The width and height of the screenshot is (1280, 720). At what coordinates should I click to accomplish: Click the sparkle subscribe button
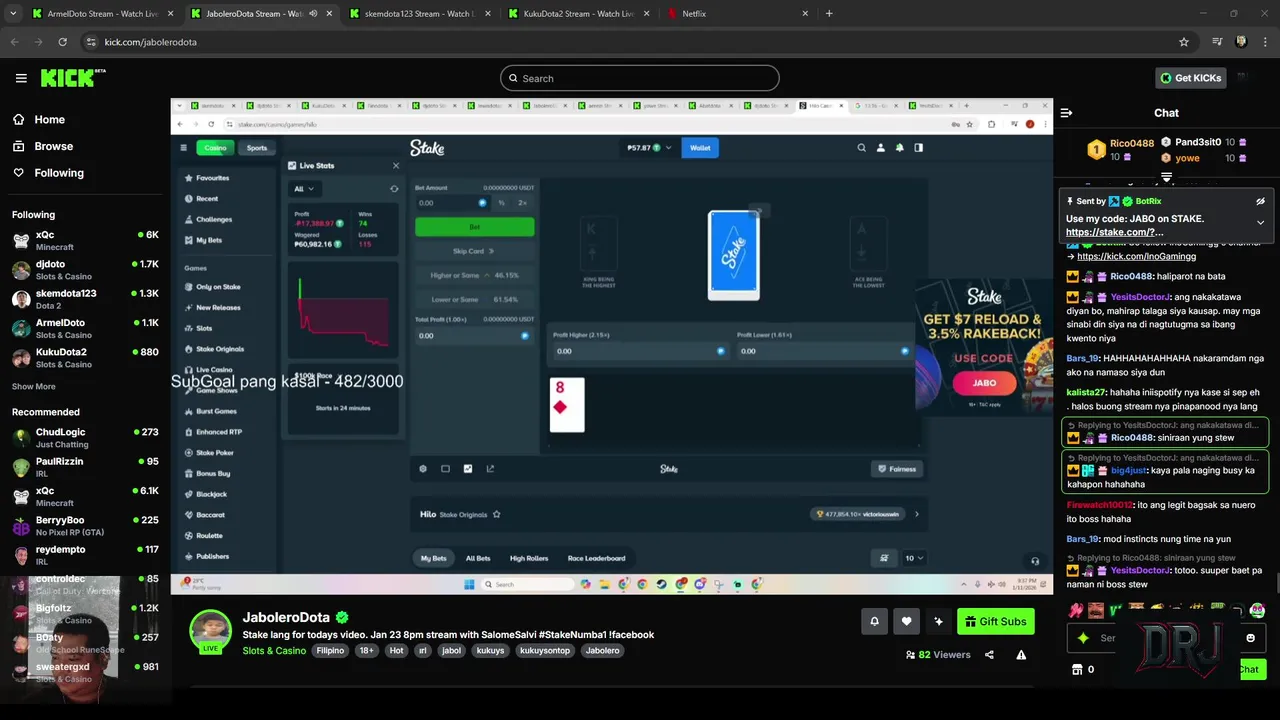pyautogui.click(x=938, y=621)
